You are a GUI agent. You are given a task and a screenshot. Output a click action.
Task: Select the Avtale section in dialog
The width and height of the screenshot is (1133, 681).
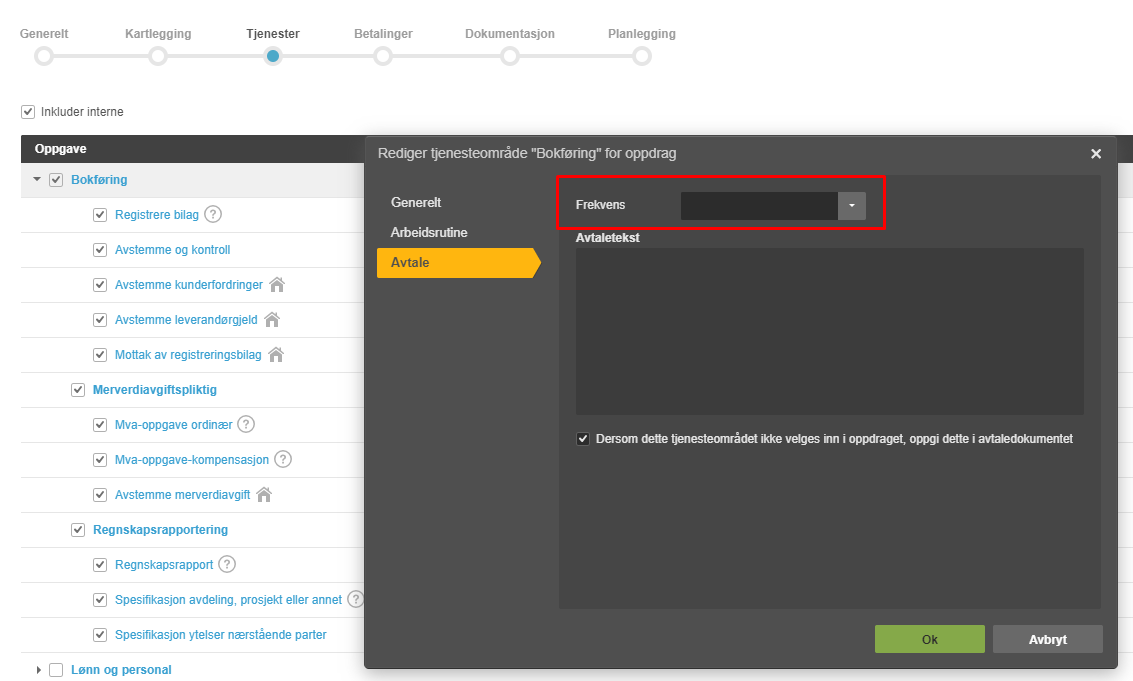(x=458, y=262)
